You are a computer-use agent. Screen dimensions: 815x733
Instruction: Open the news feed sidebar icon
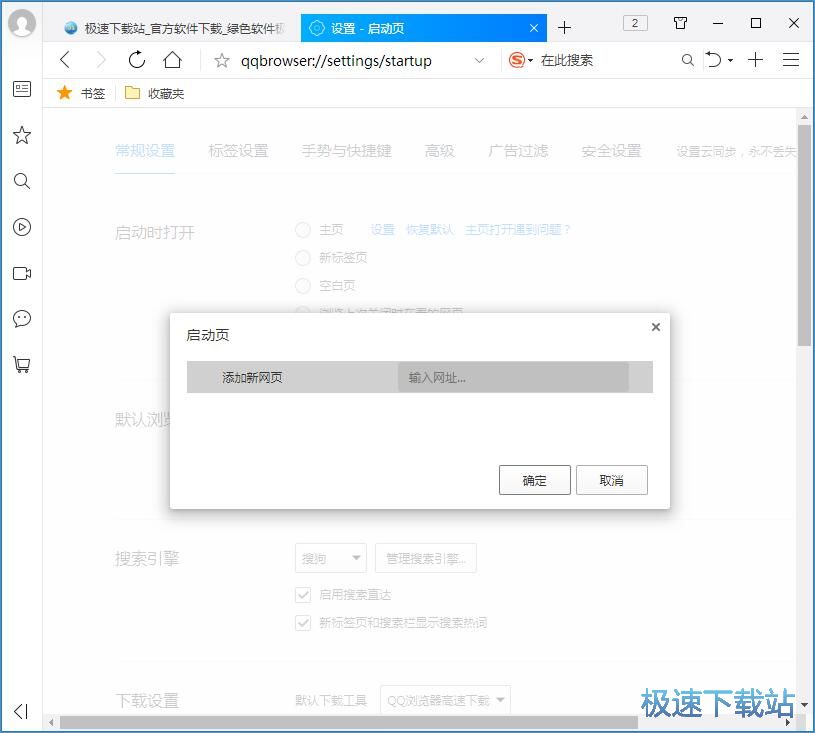tap(22, 89)
